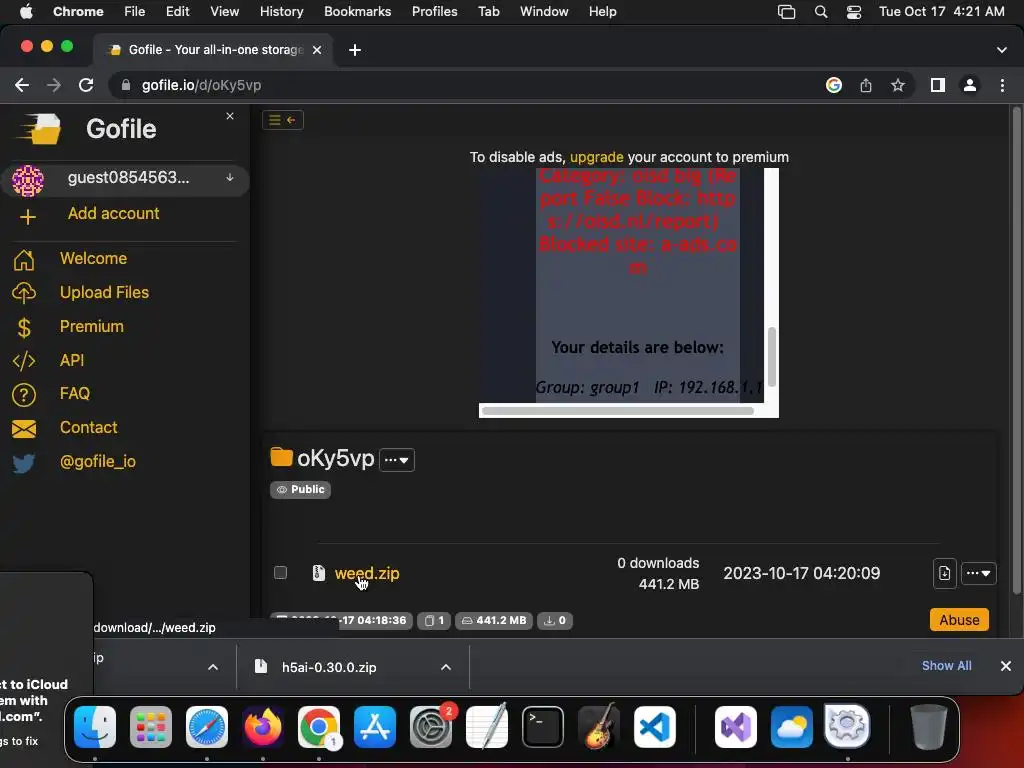This screenshot has width=1024, height=768.
Task: Reload the current Gofile page
Action: 86,86
